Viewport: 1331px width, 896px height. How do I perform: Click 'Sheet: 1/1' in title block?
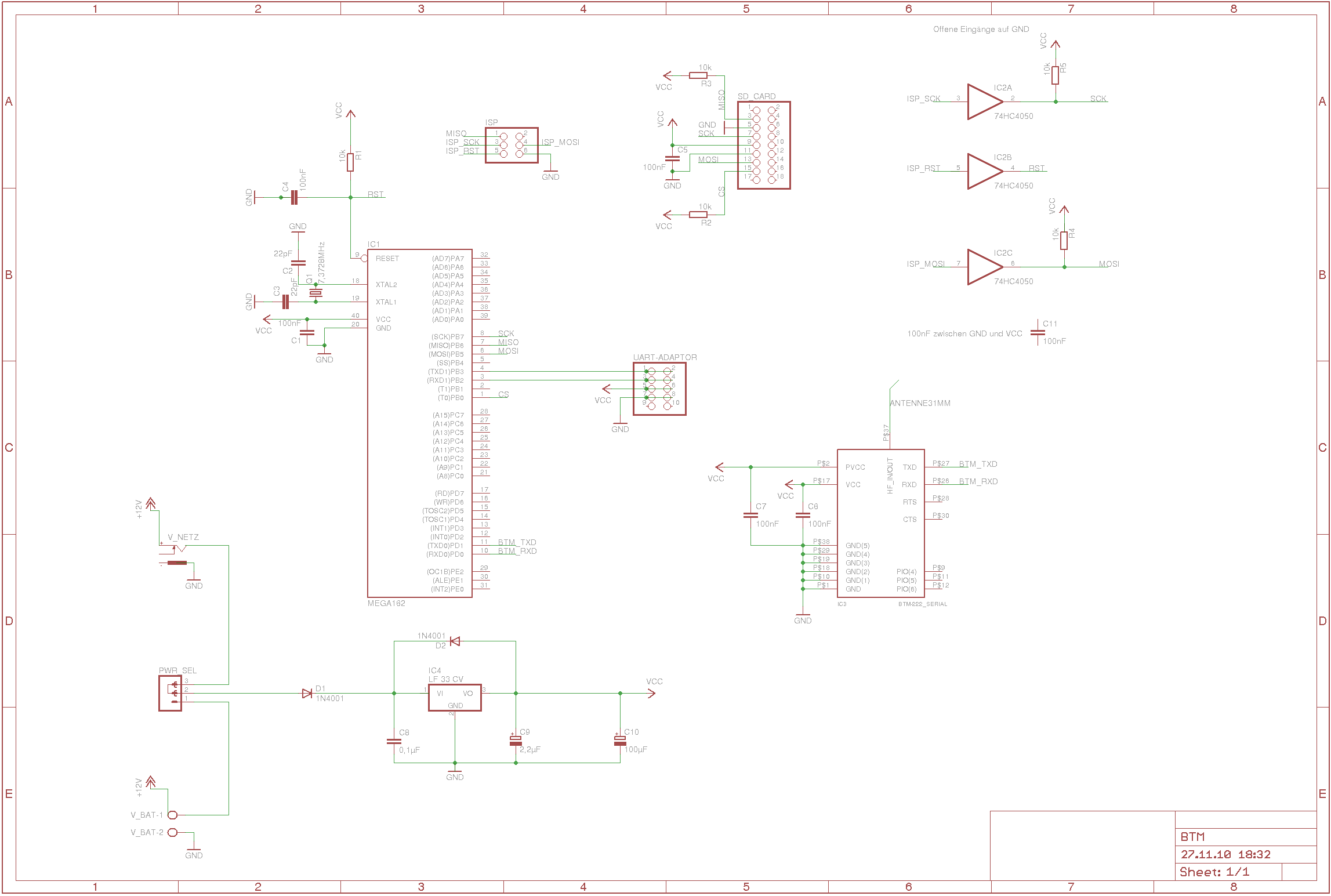click(1214, 872)
